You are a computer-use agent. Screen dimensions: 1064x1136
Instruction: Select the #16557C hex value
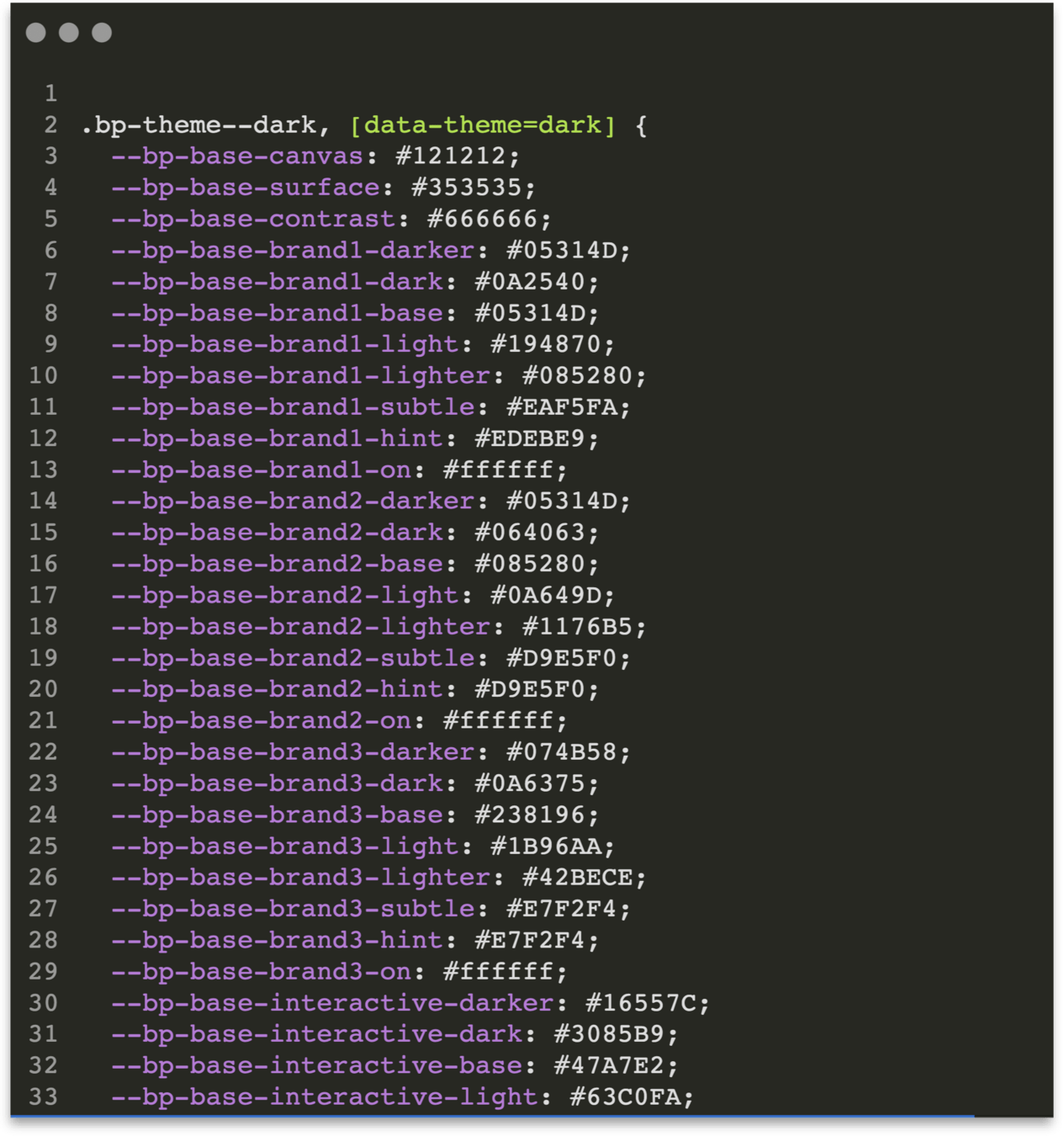641,1003
